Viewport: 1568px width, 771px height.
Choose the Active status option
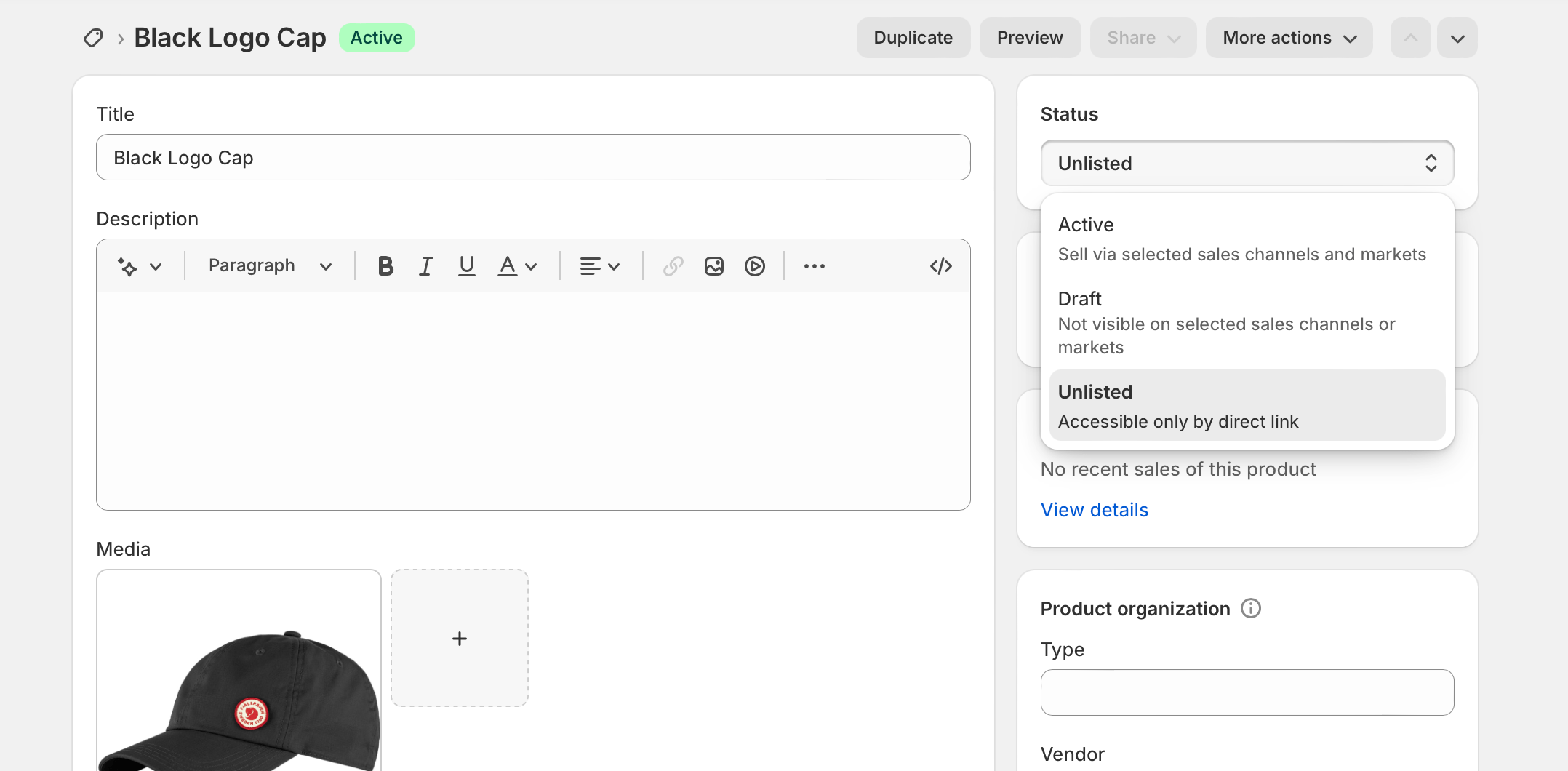[1247, 239]
